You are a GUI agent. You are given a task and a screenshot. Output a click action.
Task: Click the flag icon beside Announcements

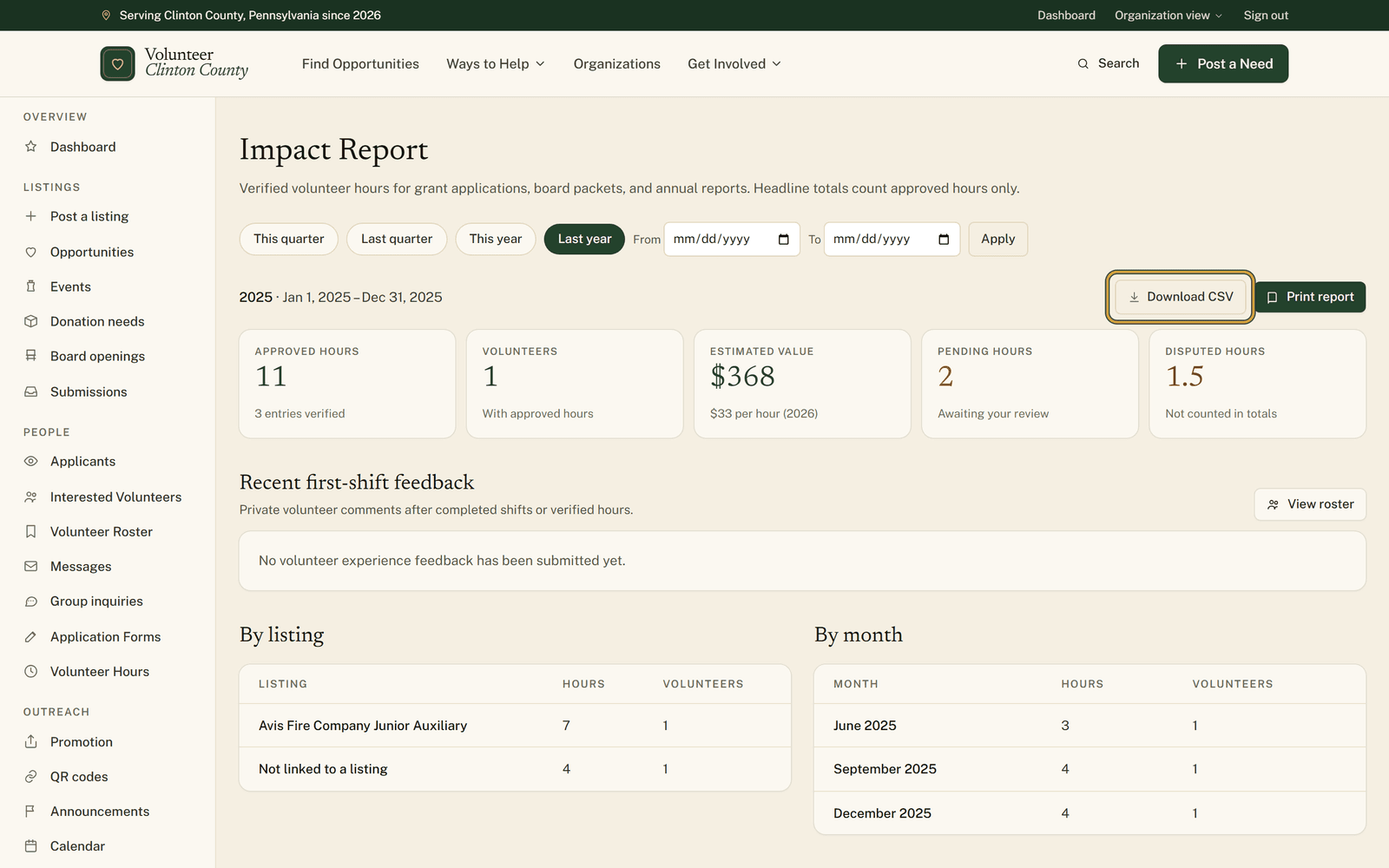pos(31,811)
